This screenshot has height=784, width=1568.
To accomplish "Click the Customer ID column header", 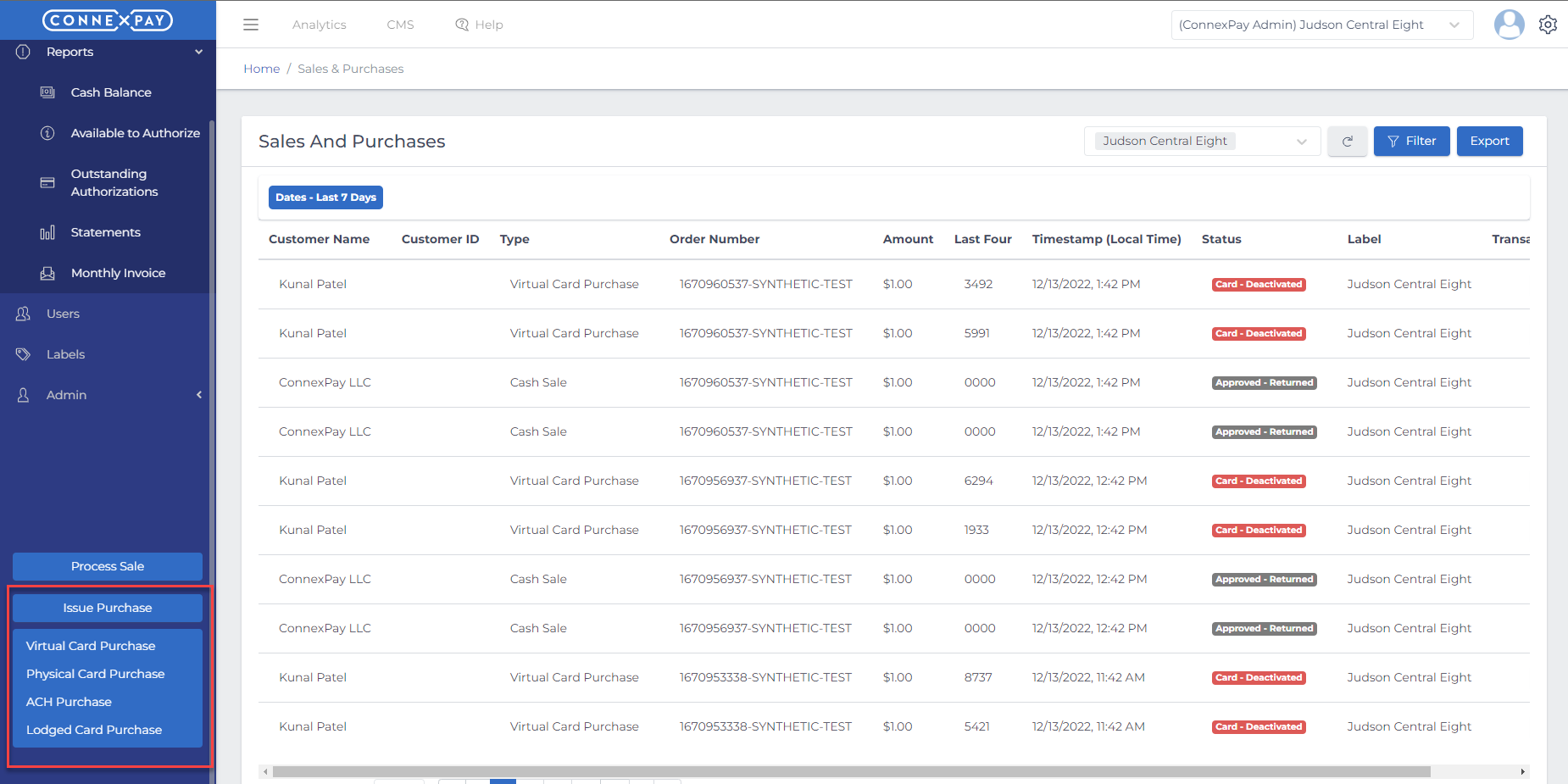I will pyautogui.click(x=441, y=239).
